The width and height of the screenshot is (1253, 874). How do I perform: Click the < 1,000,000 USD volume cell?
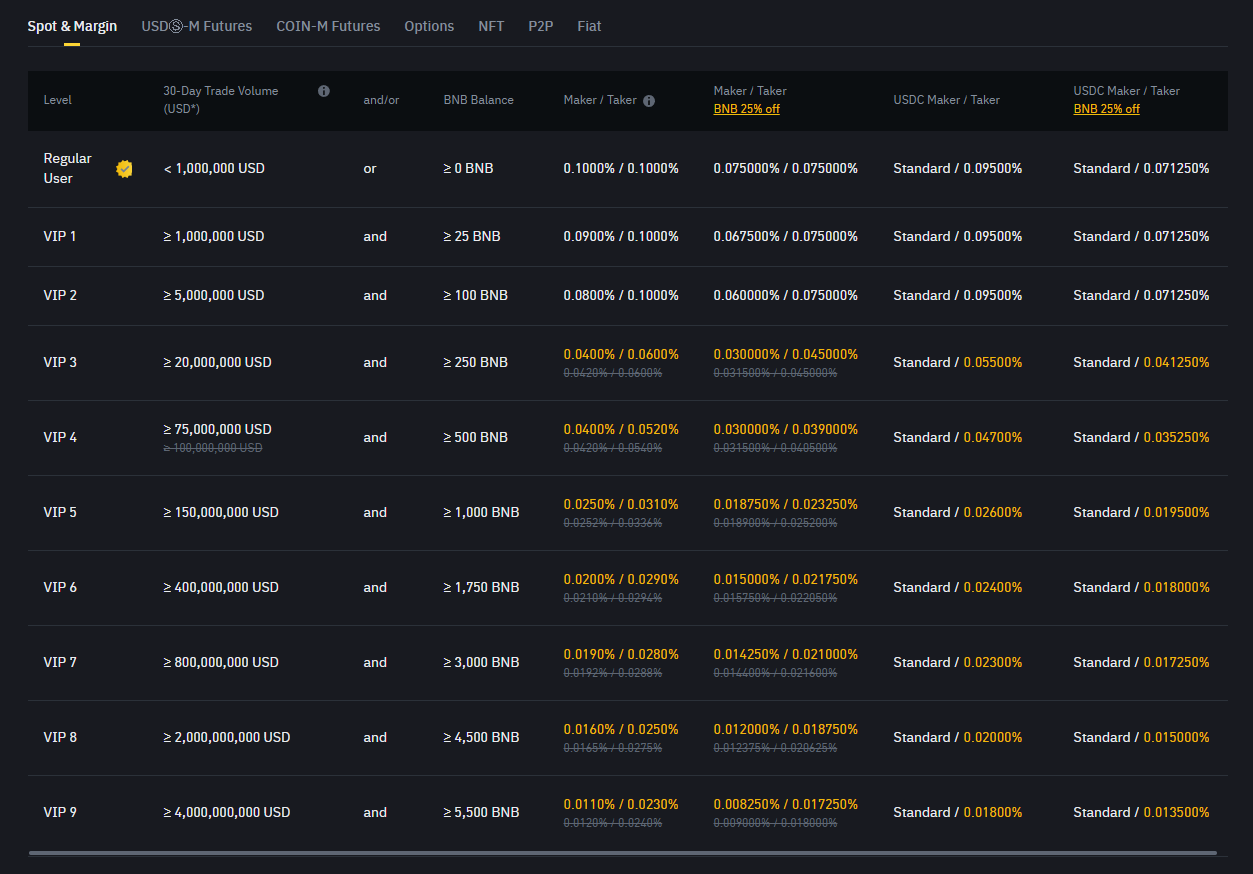pyautogui.click(x=214, y=168)
